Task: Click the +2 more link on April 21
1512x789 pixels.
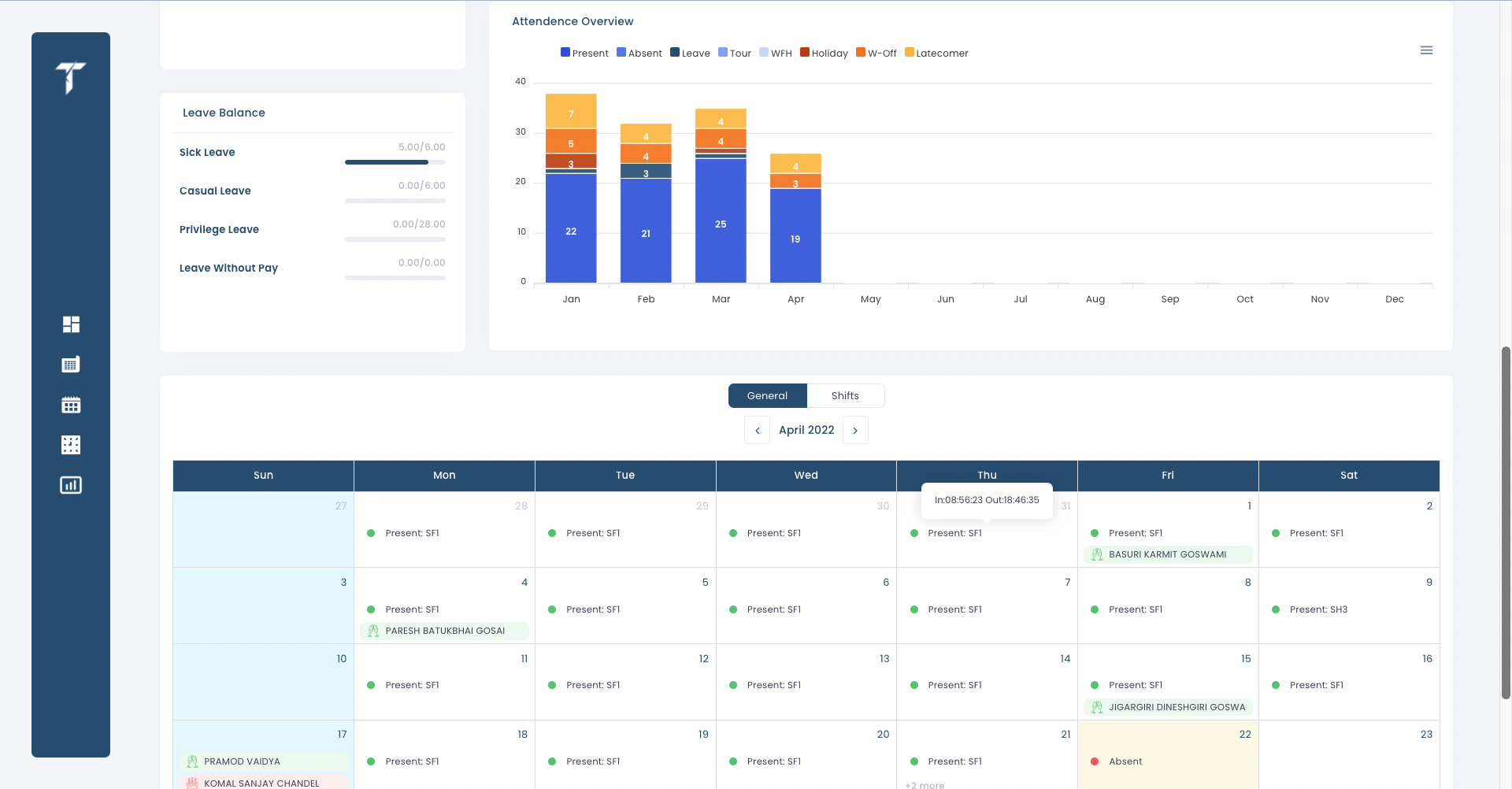Action: coord(925,784)
